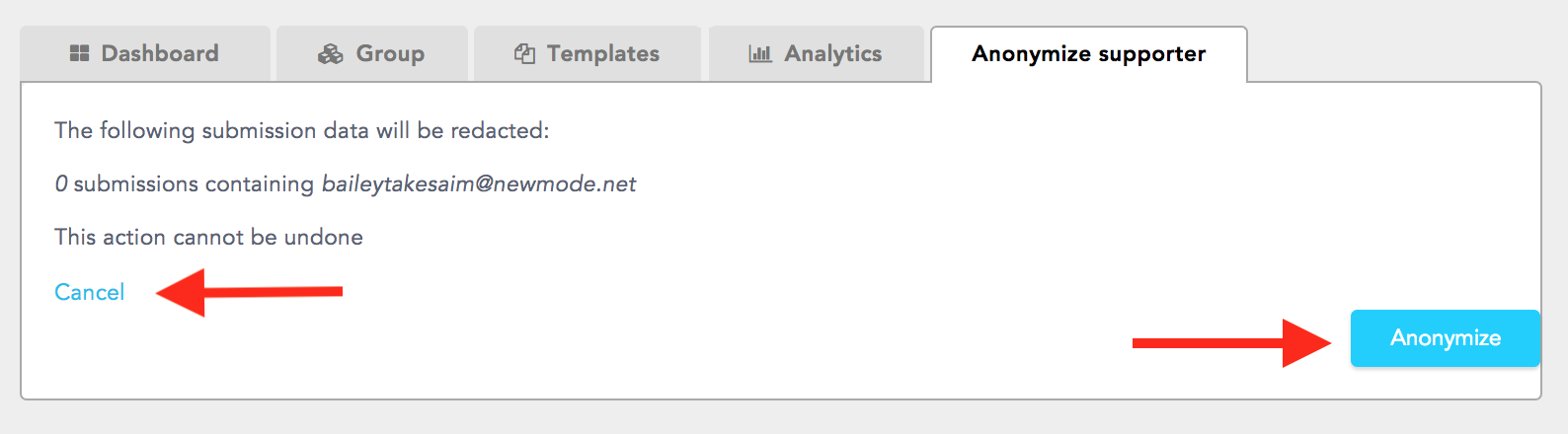Click the red arrow pointing at Anonymize
1568x434 pixels.
coord(1232,342)
